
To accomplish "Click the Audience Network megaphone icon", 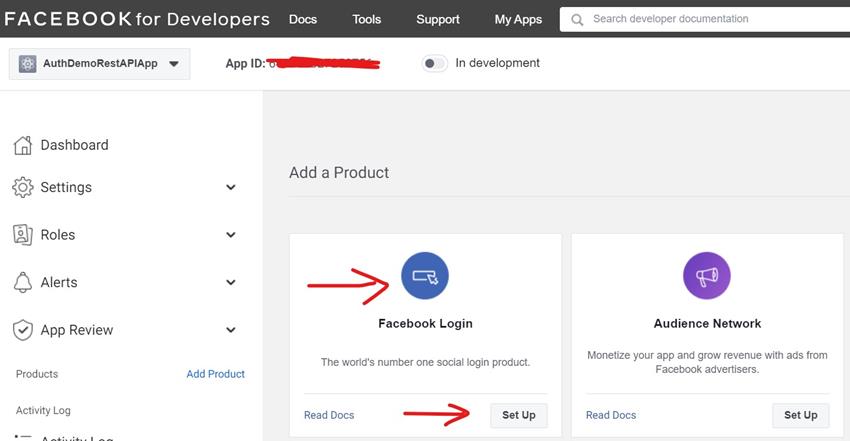I will click(707, 276).
